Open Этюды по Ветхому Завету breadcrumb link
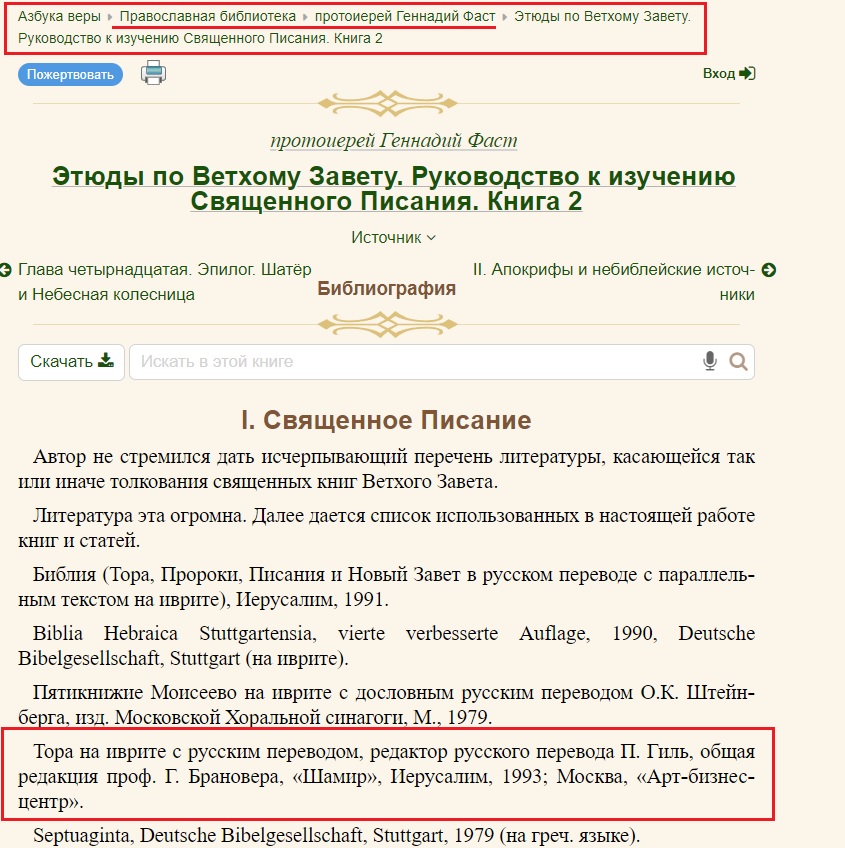The height and width of the screenshot is (848, 845). pyautogui.click(x=354, y=27)
